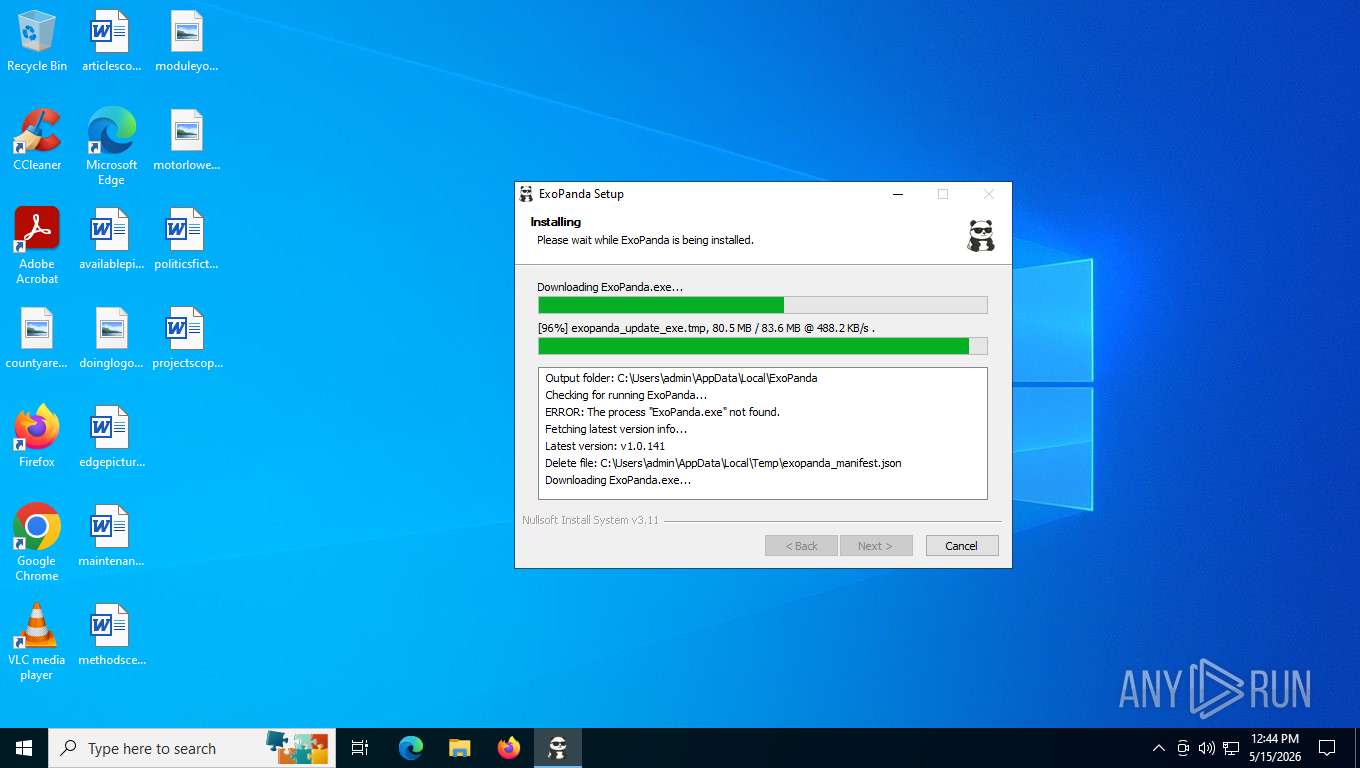Cancel the ExoPanda installation
The image size is (1360, 768).
[961, 546]
